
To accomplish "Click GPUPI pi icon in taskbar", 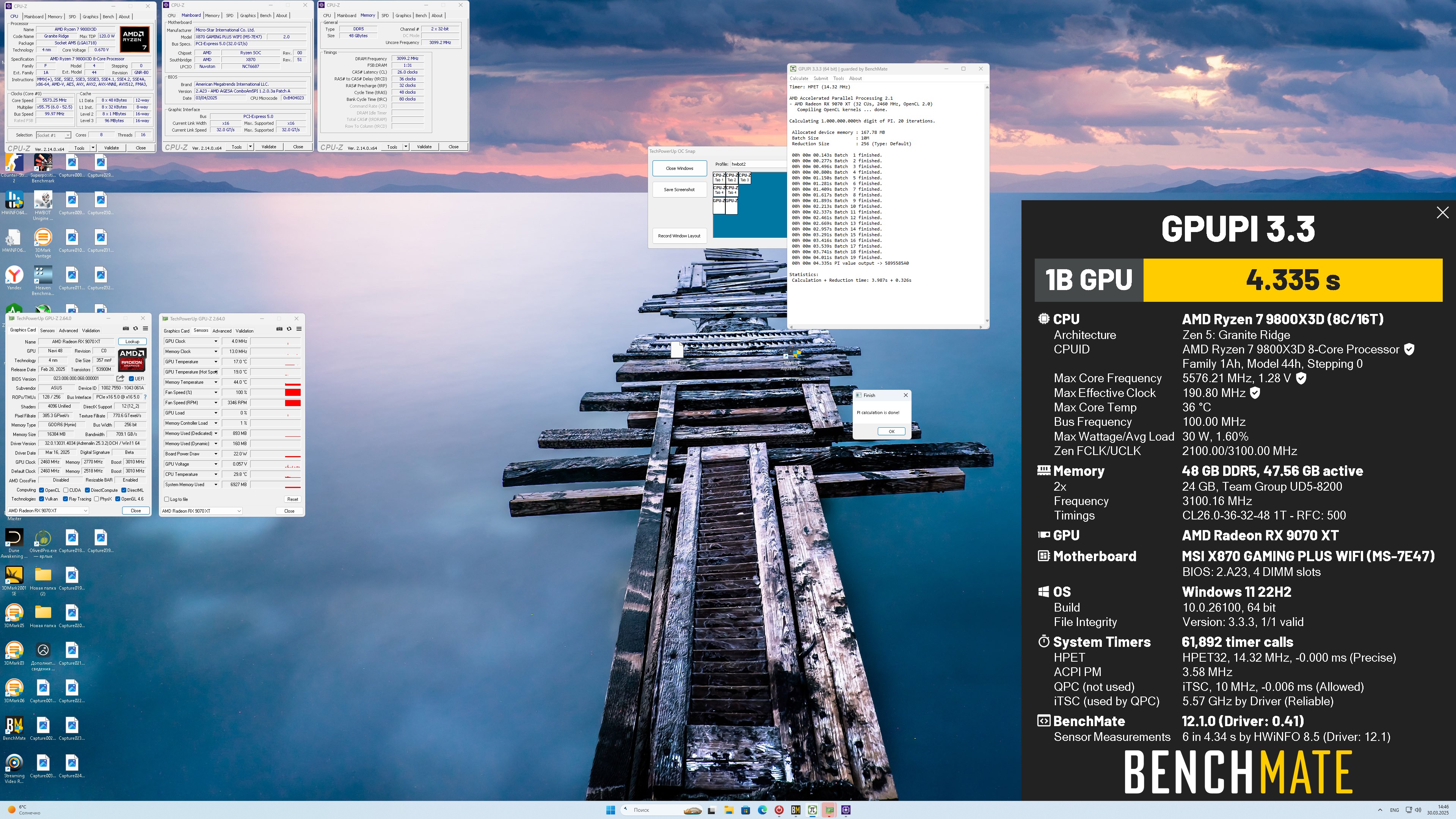I will (812, 810).
